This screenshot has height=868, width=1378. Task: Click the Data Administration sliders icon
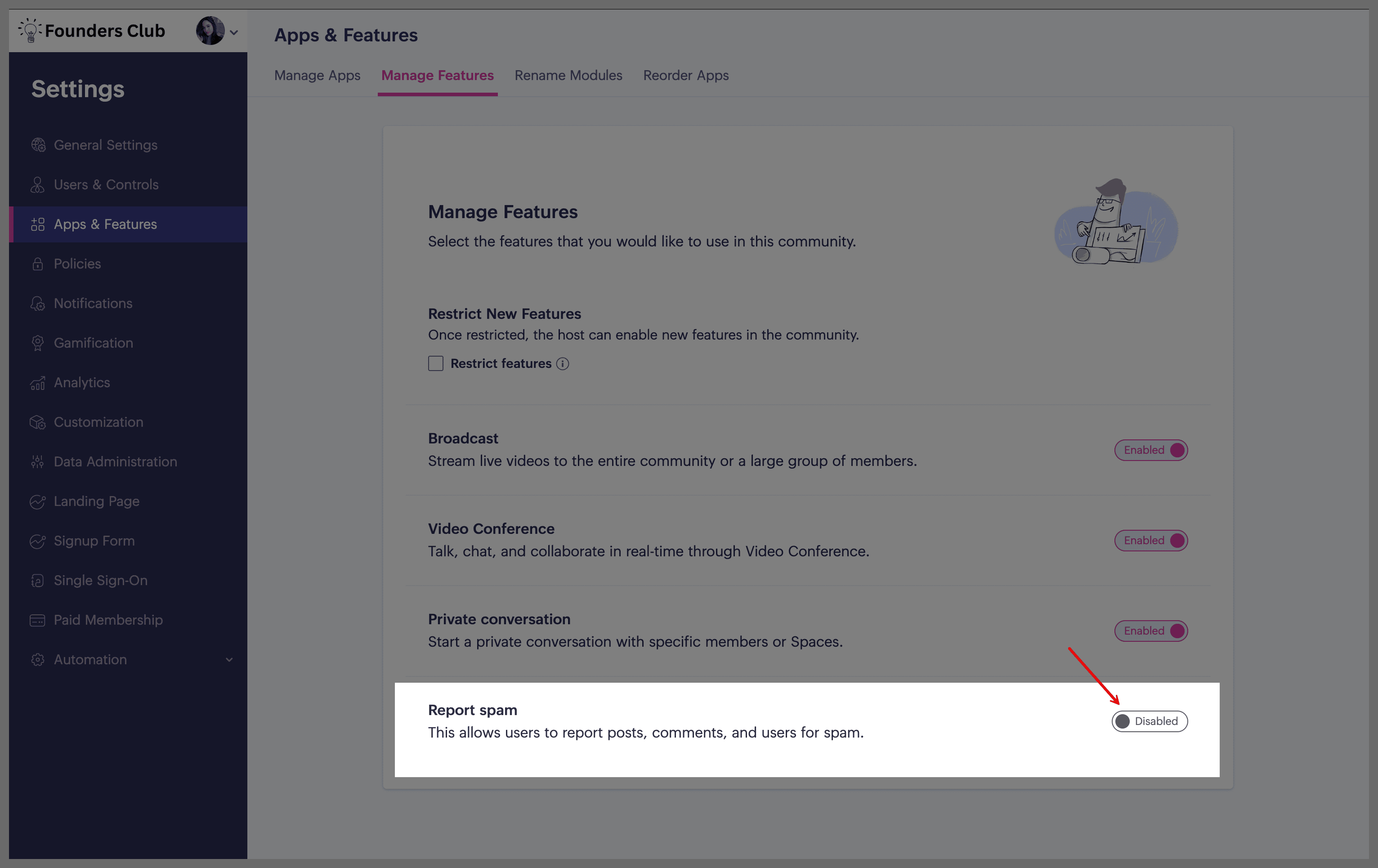[38, 462]
